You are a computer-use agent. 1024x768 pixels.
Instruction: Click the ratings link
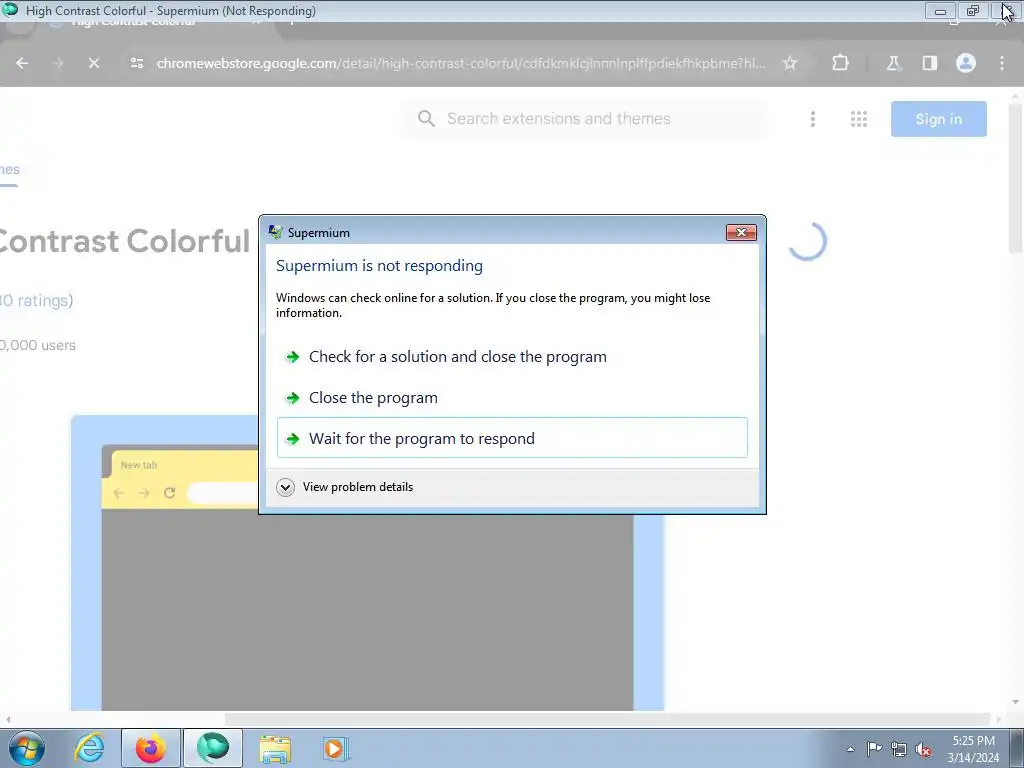[37, 300]
